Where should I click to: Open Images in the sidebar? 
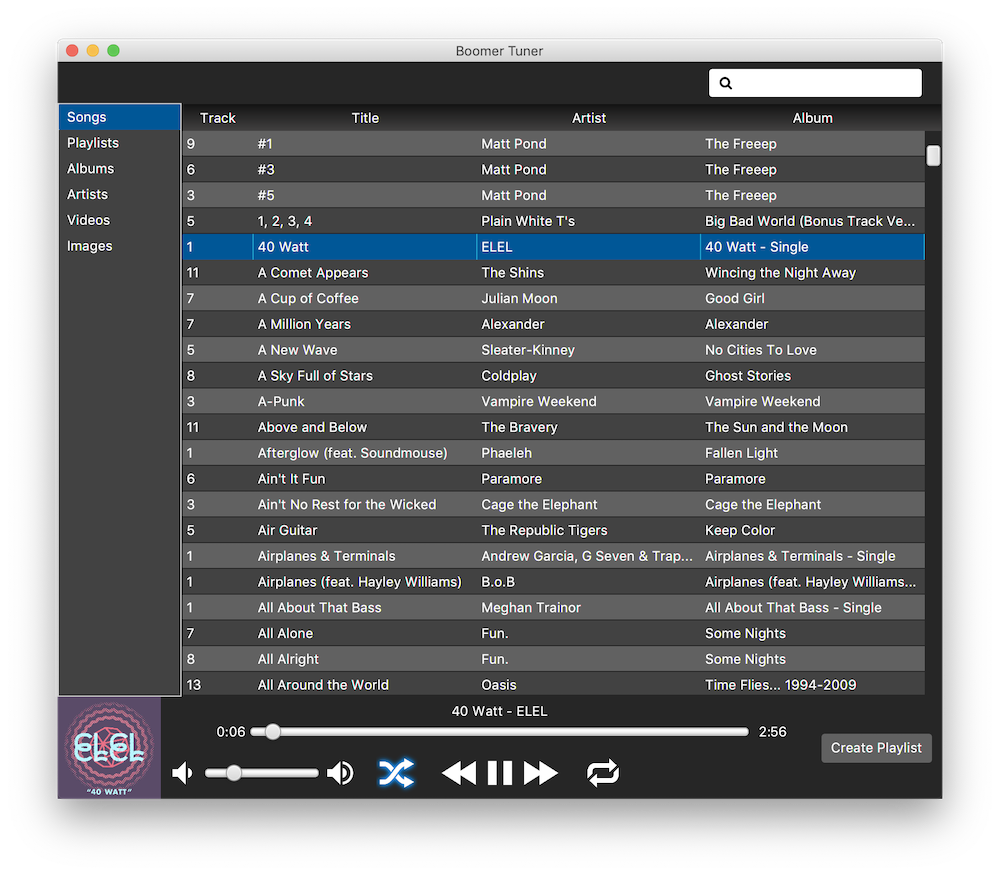[119, 246]
